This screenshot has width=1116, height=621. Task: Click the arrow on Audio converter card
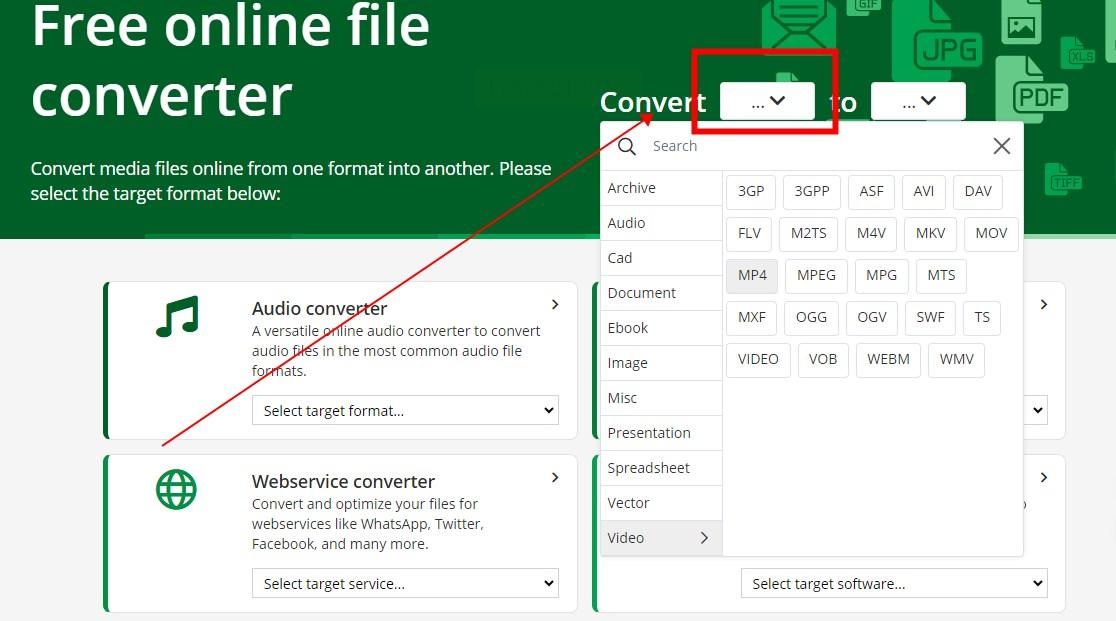pos(555,305)
